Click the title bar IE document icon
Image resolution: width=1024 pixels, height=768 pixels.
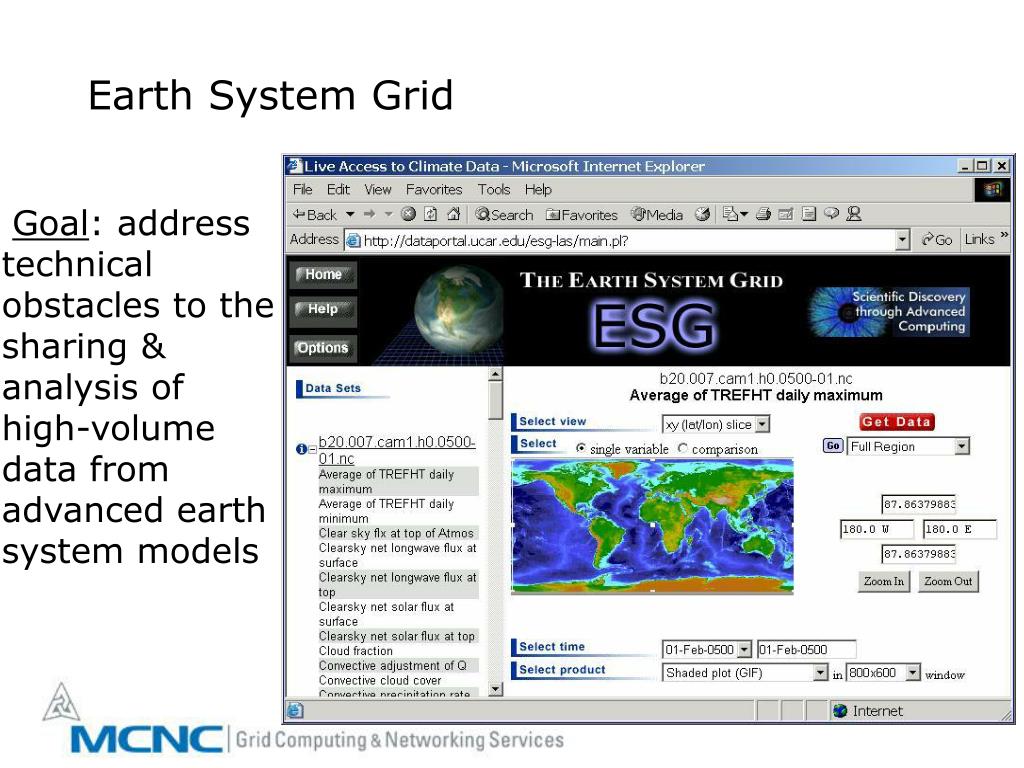(x=295, y=166)
